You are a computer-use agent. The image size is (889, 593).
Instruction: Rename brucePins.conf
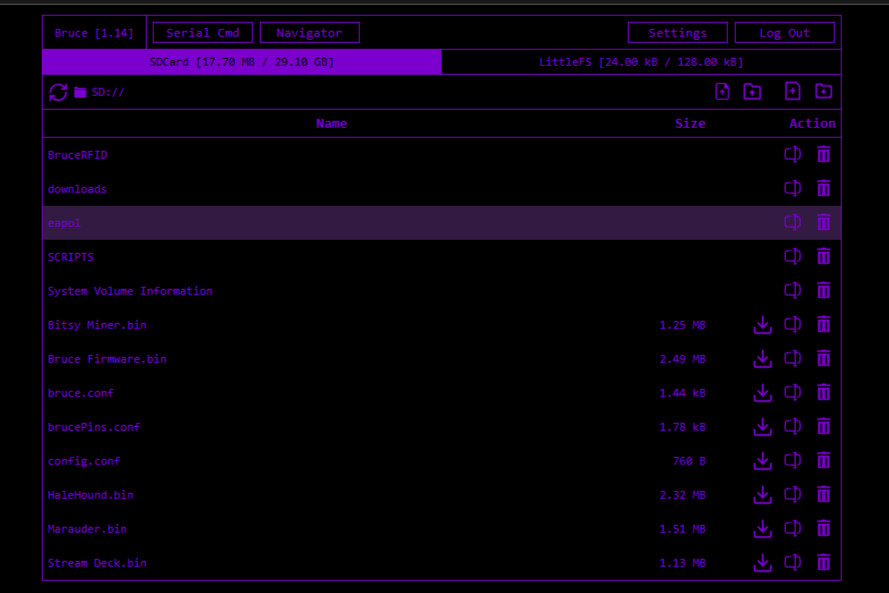click(x=793, y=426)
